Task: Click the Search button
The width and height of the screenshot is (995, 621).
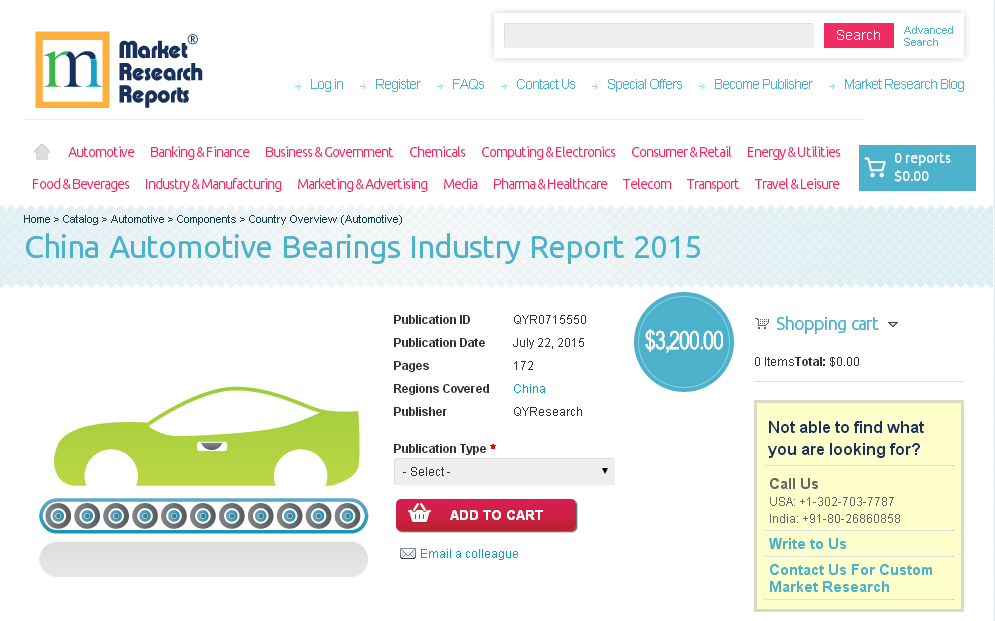Action: click(858, 35)
